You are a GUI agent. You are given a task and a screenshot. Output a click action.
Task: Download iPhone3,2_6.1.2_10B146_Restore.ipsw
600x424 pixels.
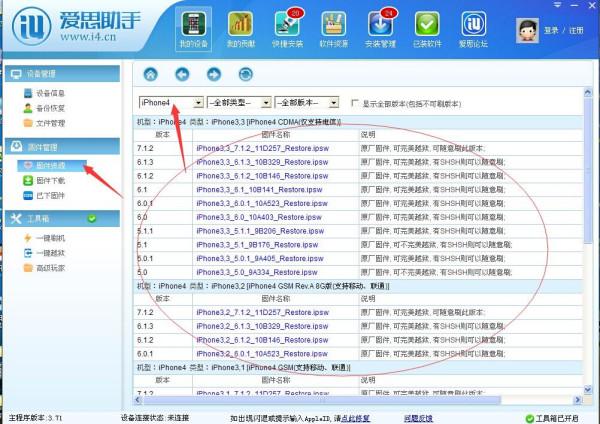pos(262,340)
